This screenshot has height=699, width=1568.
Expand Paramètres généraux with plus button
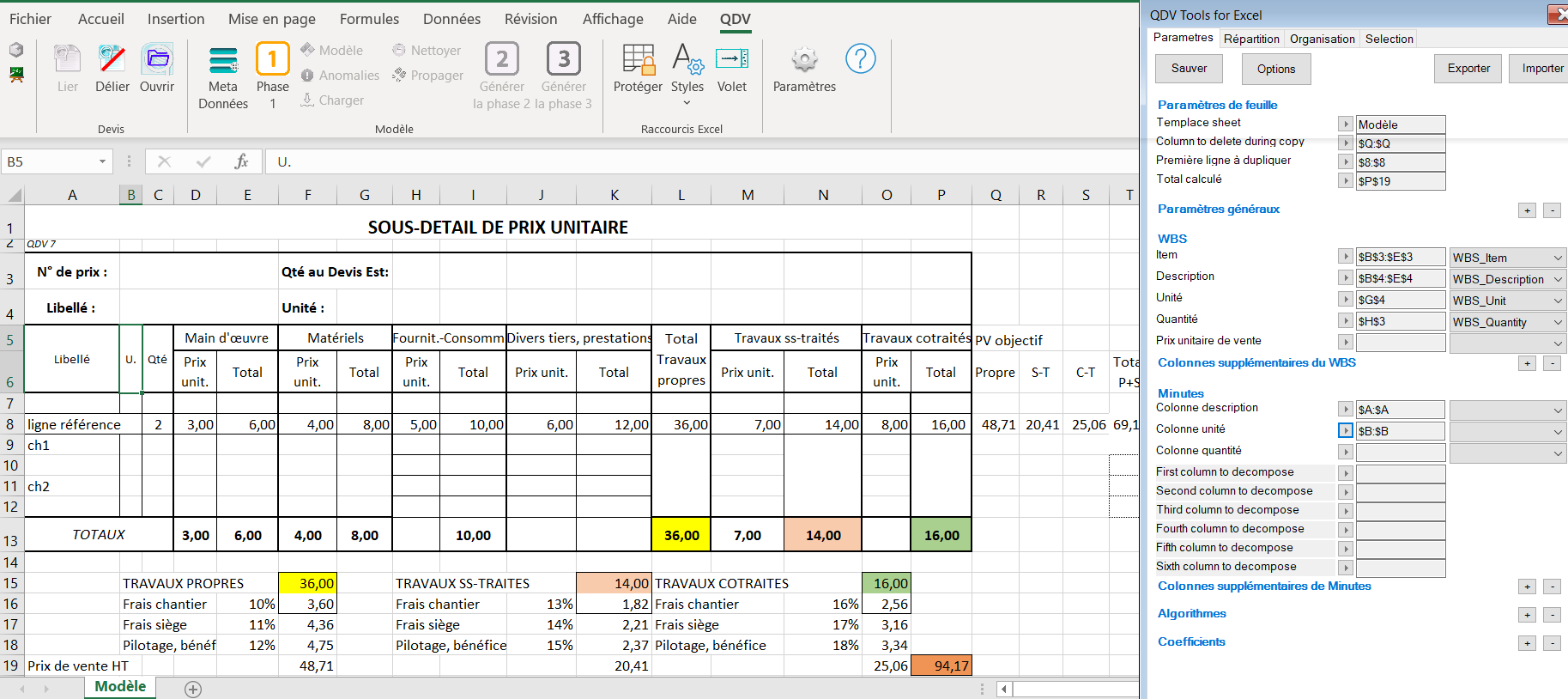pos(1527,210)
